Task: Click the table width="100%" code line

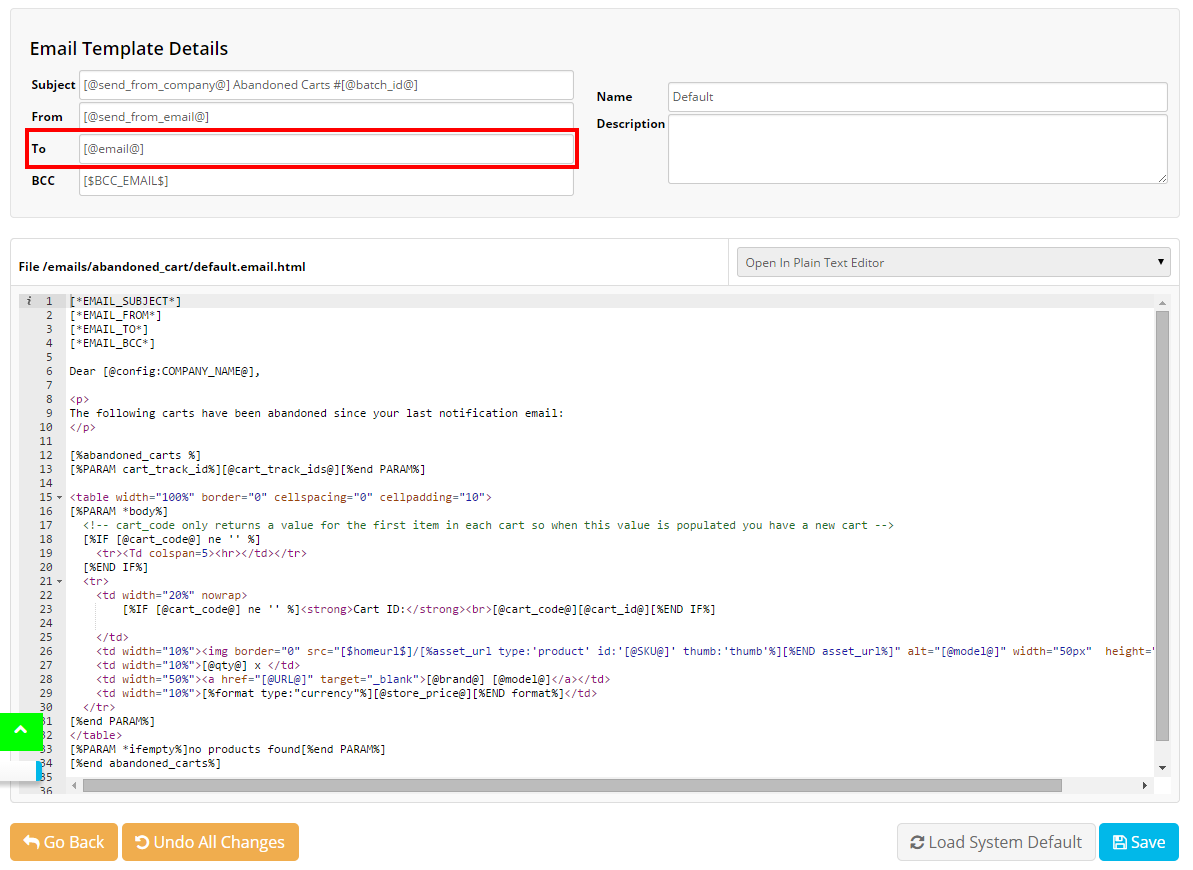Action: tap(281, 497)
